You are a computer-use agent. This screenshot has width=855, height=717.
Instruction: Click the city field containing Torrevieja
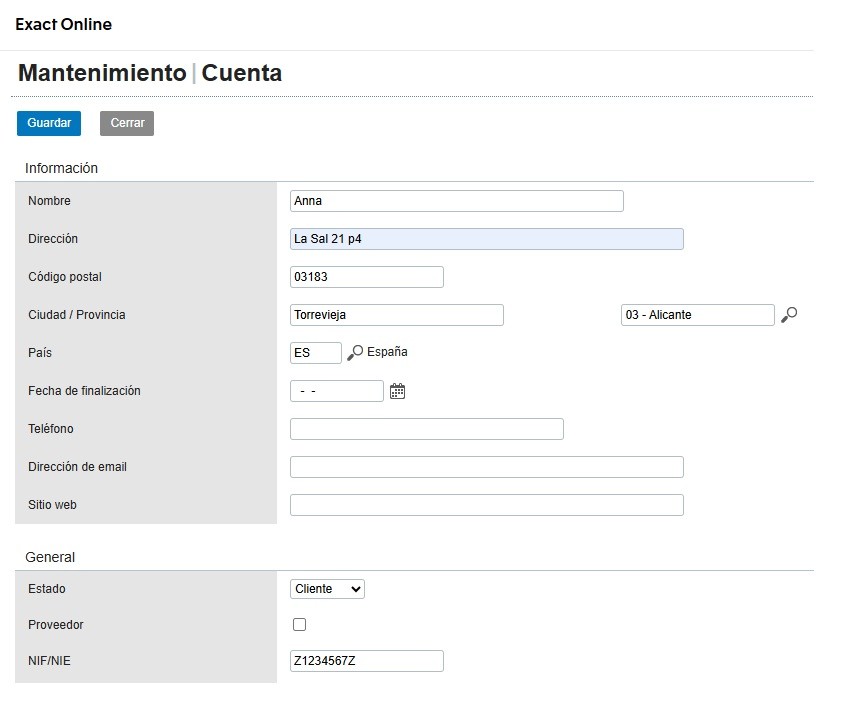click(396, 315)
